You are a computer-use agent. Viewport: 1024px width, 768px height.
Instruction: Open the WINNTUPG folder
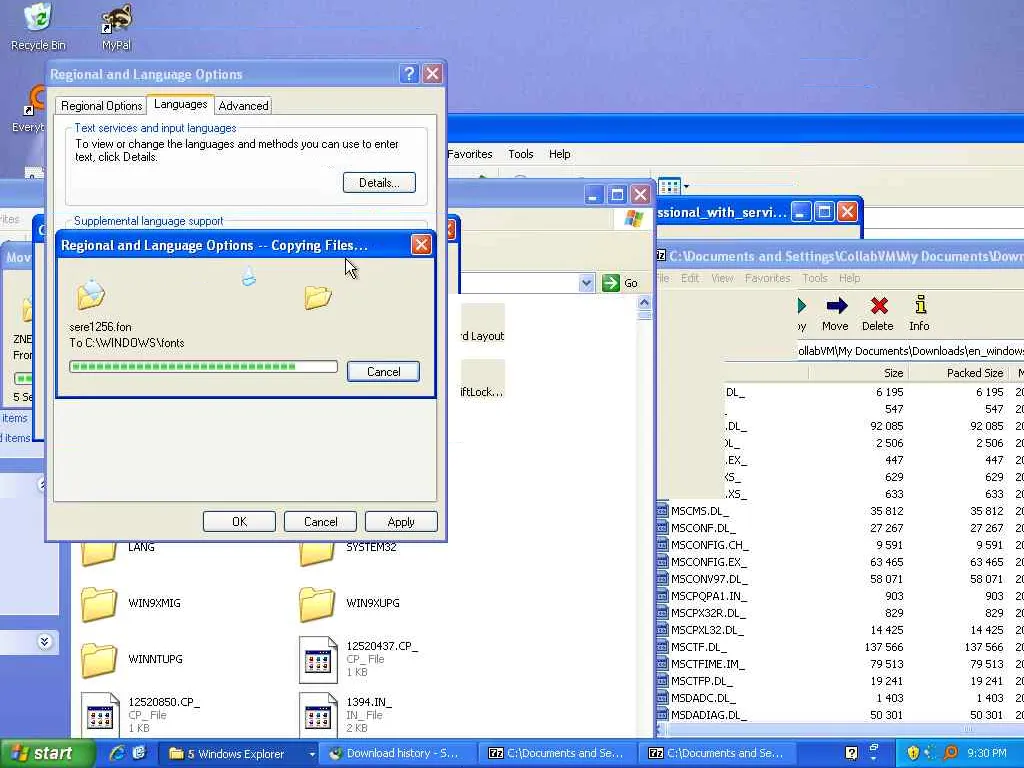point(99,660)
